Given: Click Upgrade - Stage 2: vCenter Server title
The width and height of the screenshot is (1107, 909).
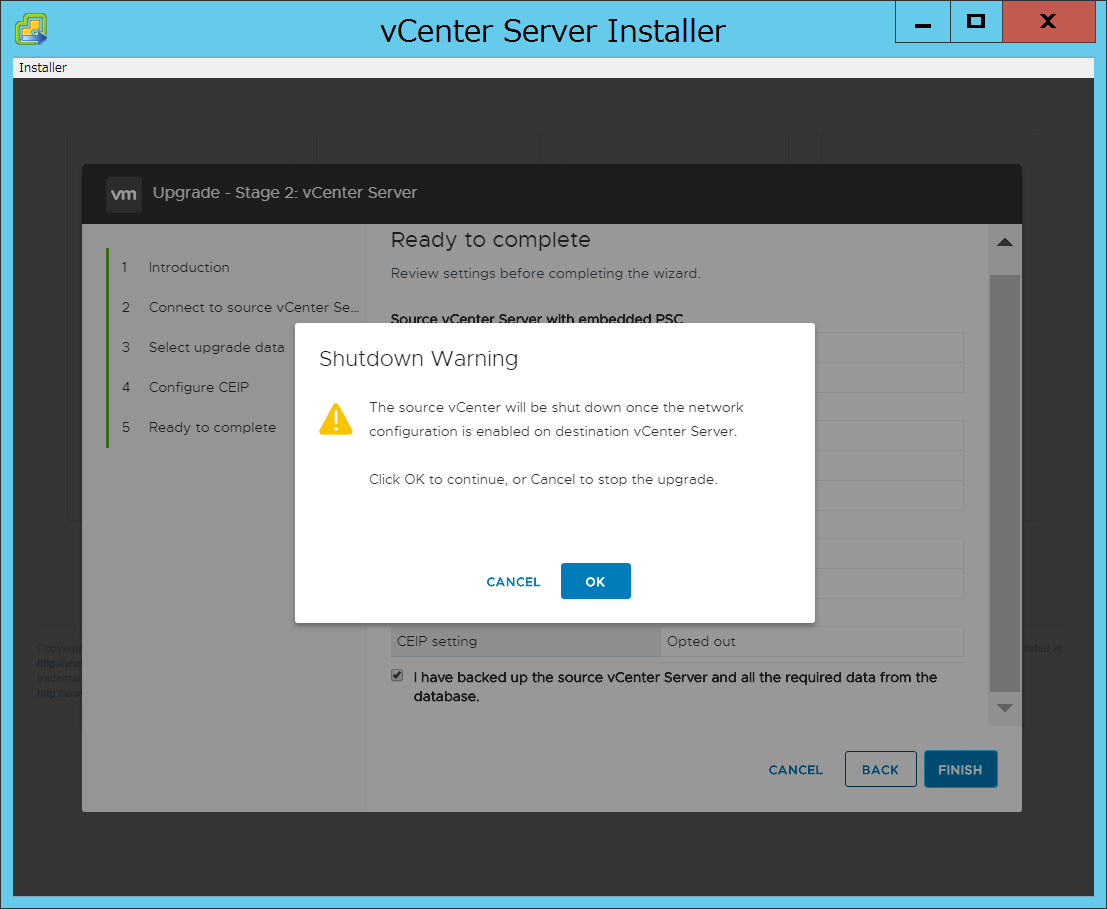Looking at the screenshot, I should pos(285,193).
